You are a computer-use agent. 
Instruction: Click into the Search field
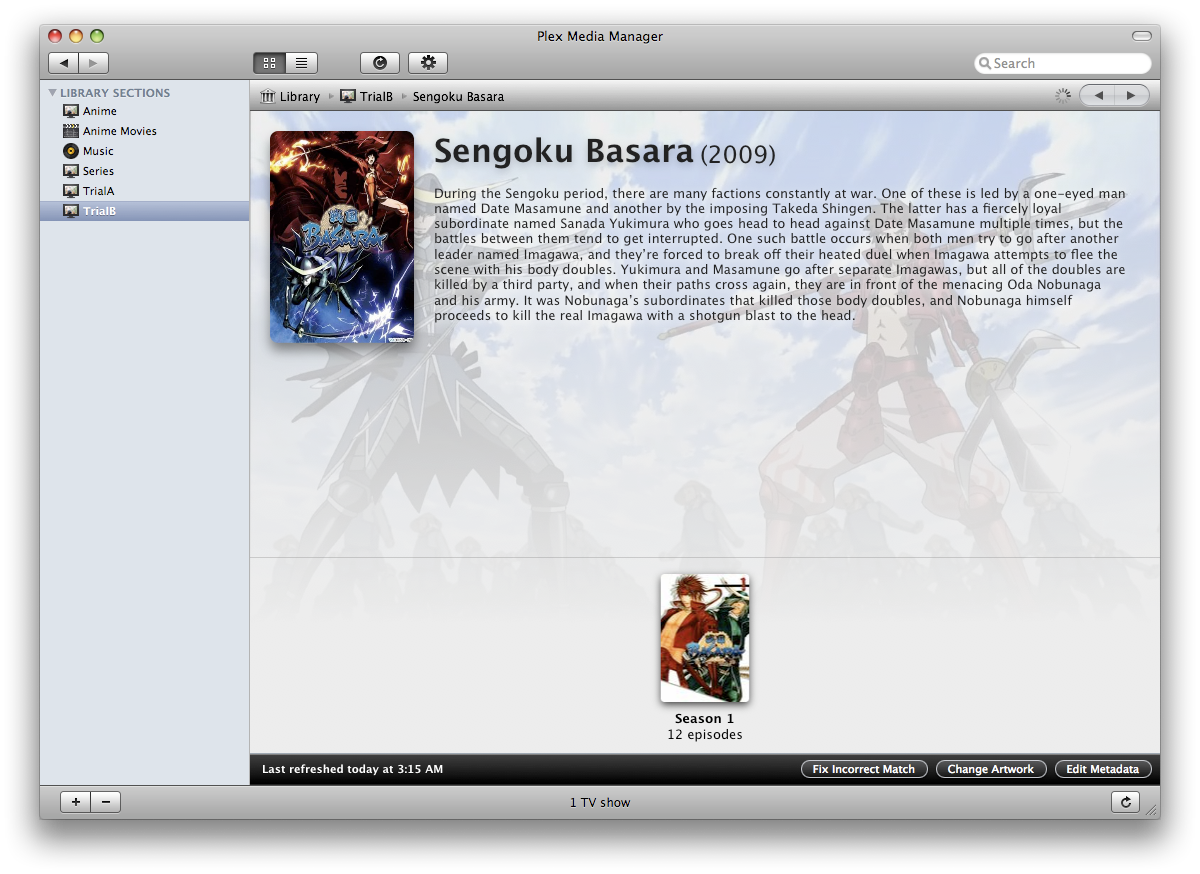coord(1063,63)
